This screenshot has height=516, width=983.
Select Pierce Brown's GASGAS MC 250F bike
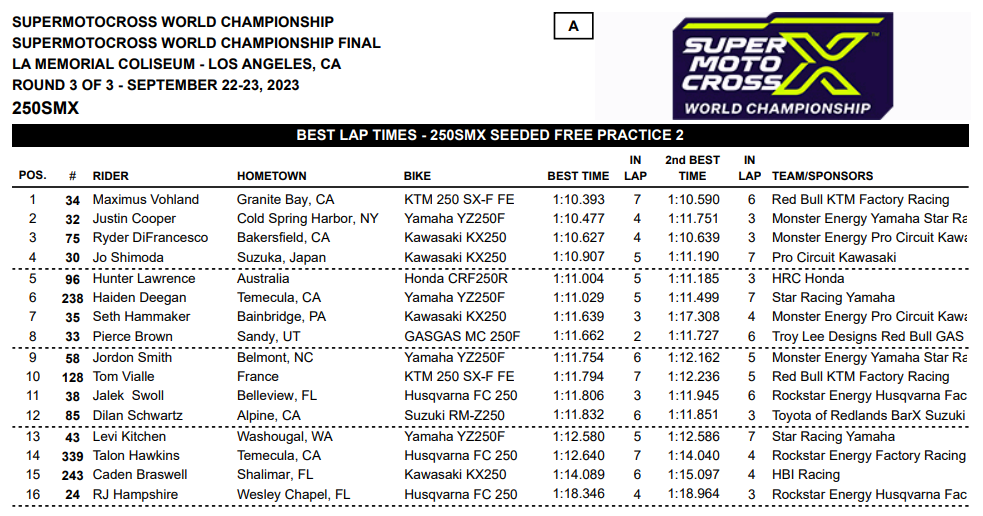click(x=462, y=336)
